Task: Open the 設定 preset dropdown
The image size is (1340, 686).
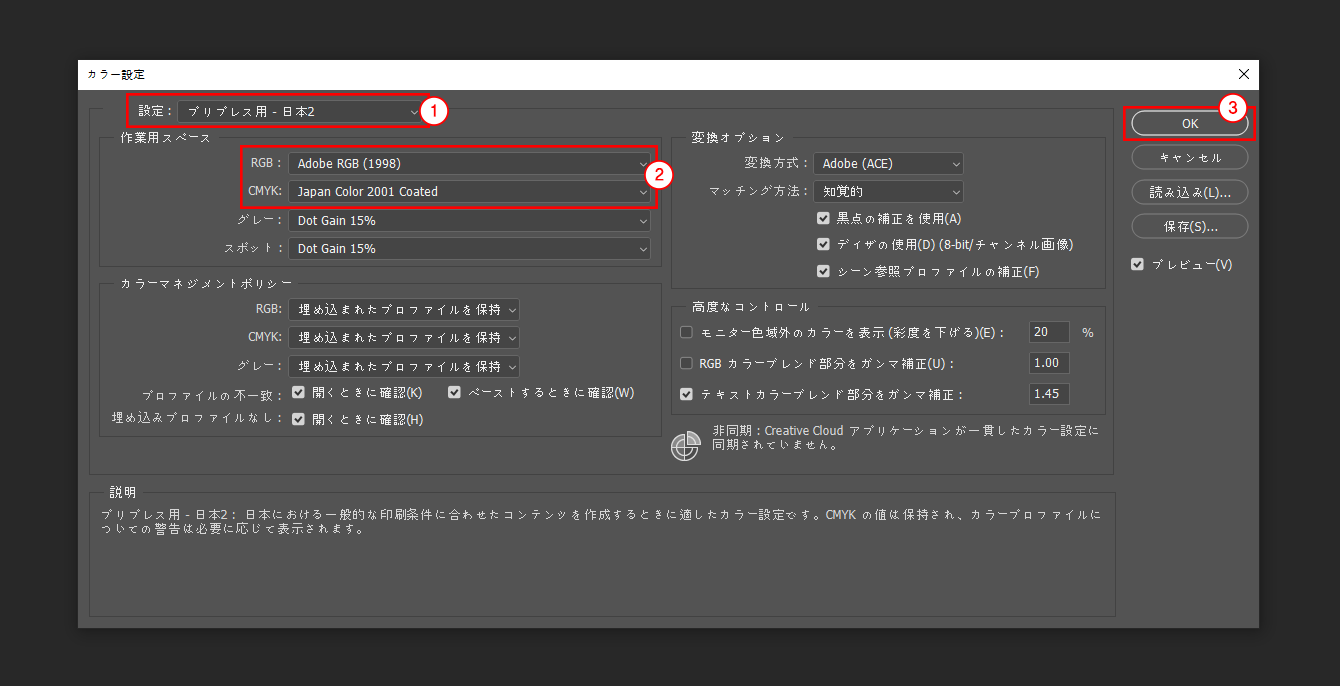Action: coord(301,111)
